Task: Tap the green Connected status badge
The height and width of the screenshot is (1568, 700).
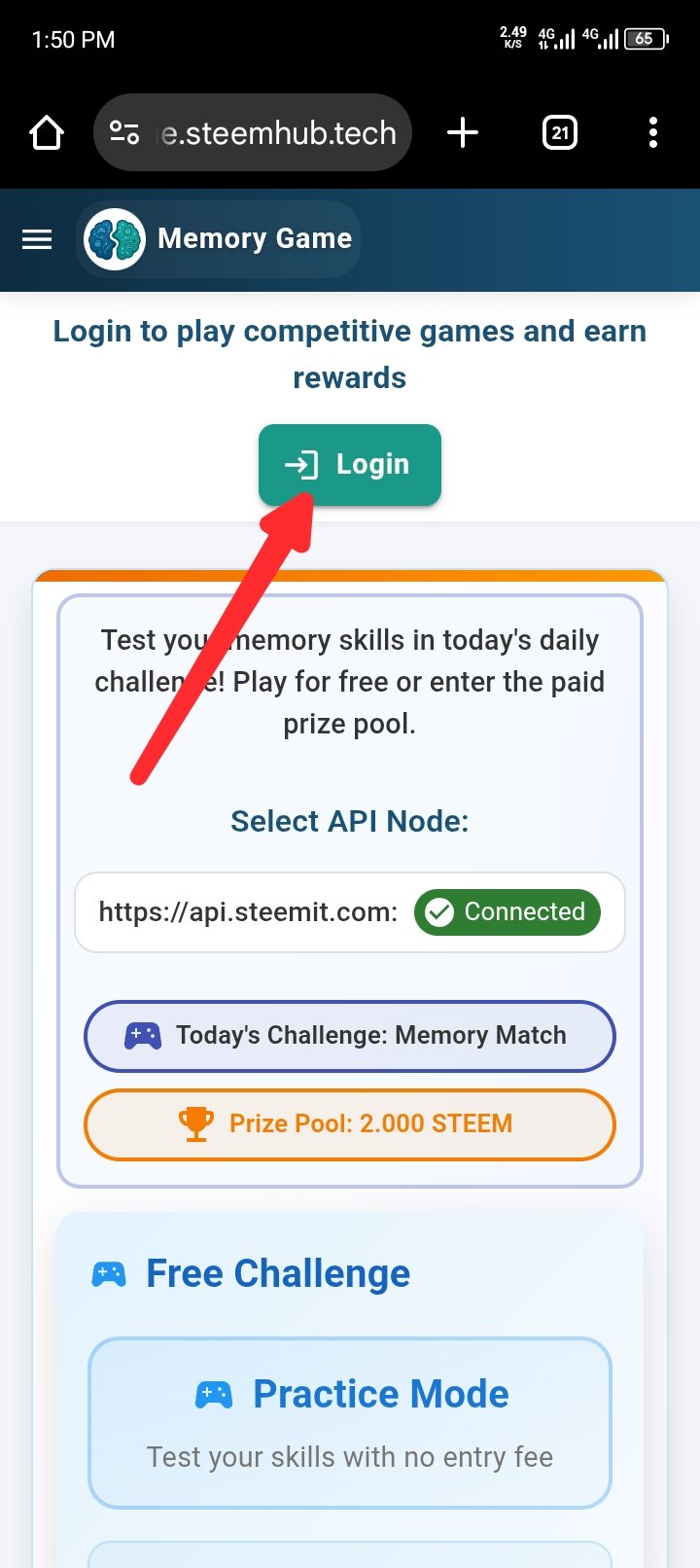Action: (507, 912)
